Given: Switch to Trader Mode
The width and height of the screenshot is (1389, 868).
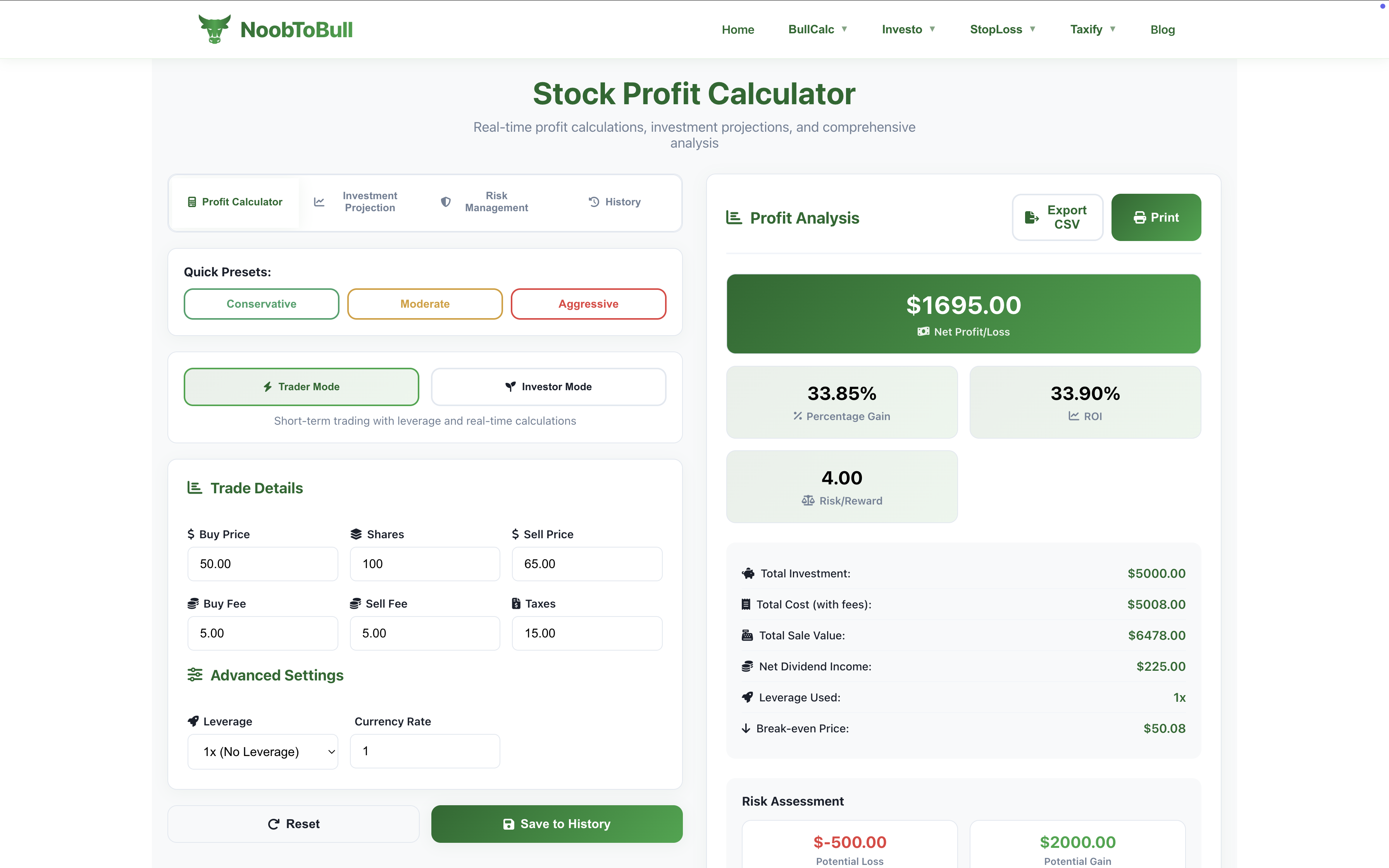Looking at the screenshot, I should pos(302,386).
